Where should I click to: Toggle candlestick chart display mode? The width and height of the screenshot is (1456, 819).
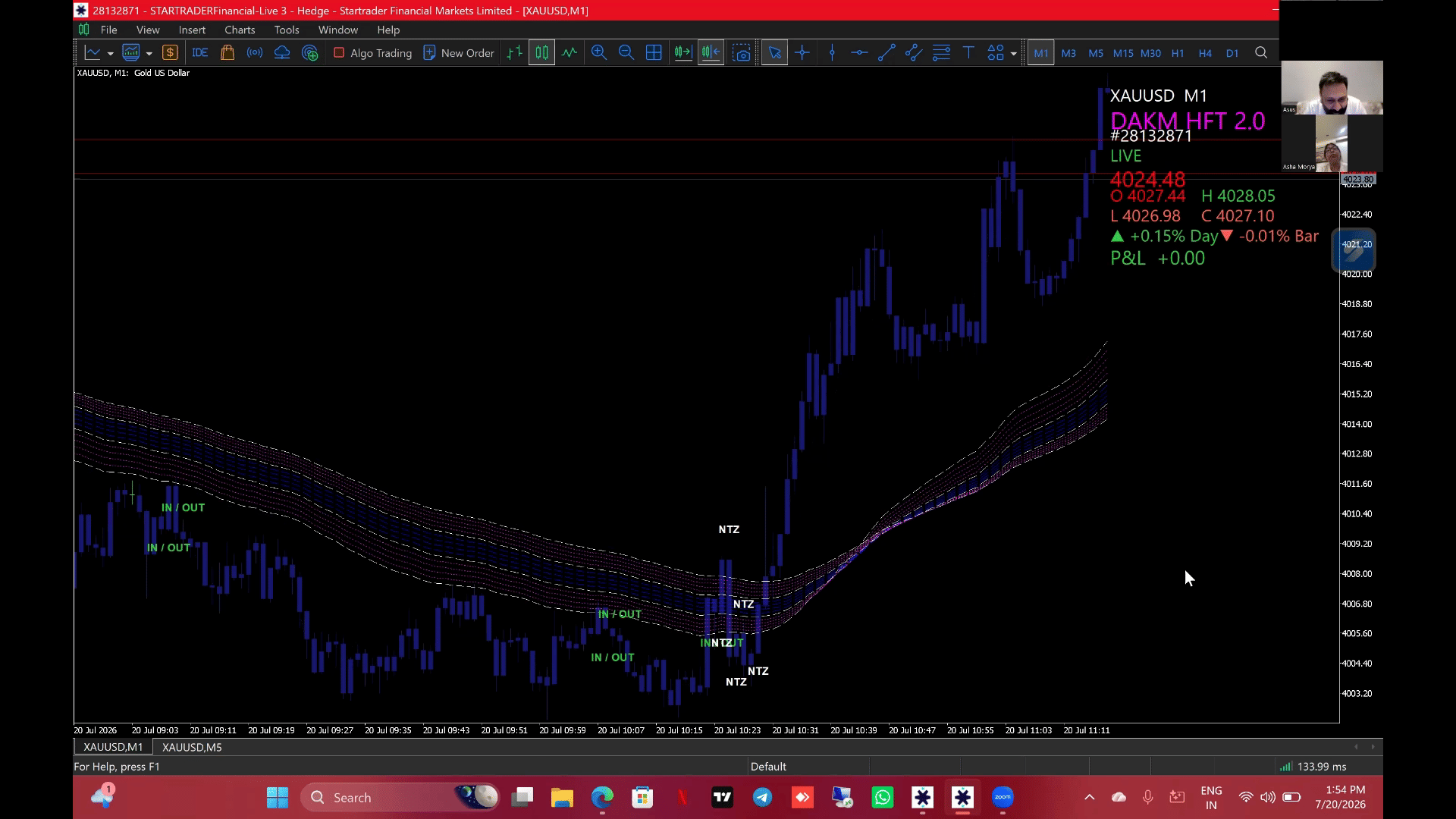pos(541,53)
